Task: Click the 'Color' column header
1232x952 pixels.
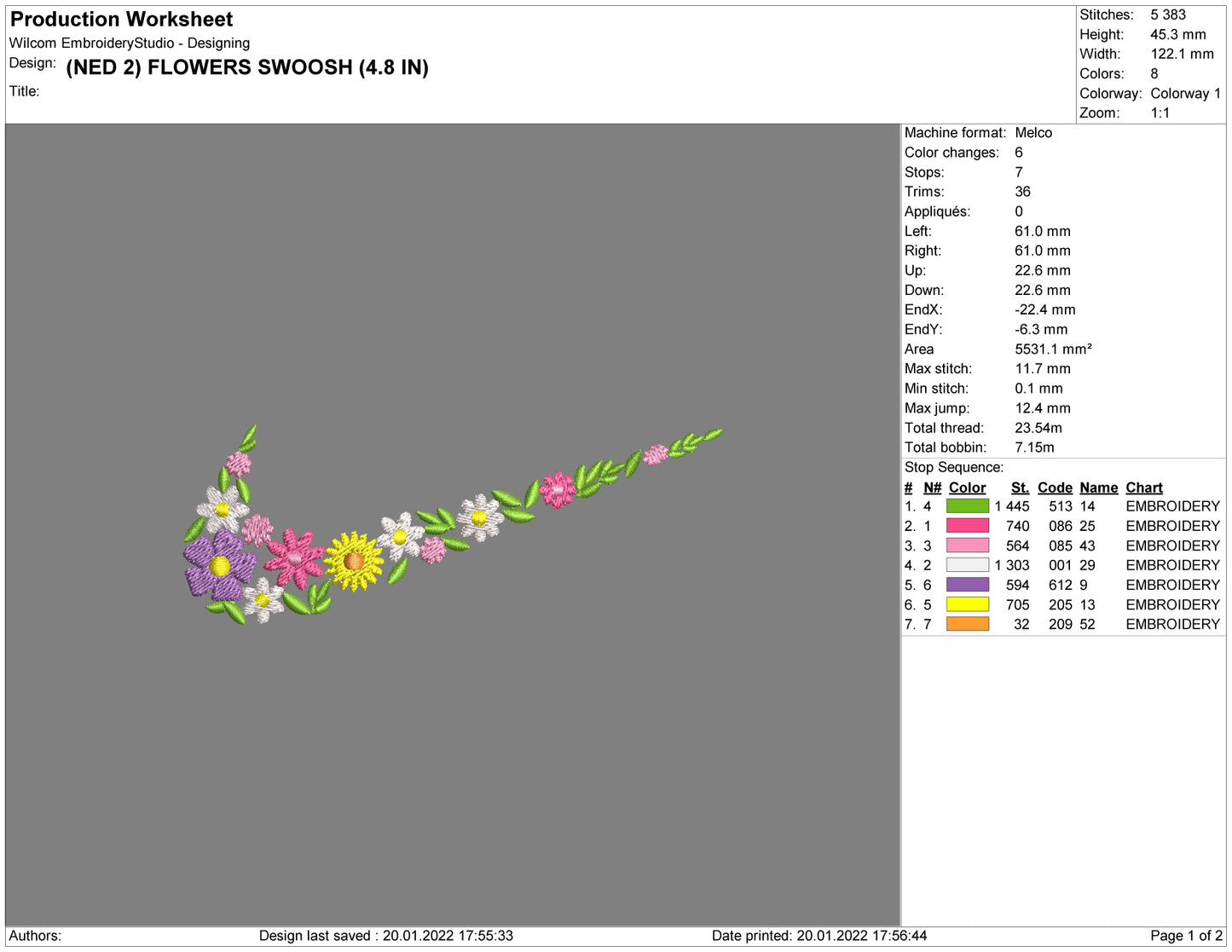Action: pyautogui.click(x=968, y=488)
